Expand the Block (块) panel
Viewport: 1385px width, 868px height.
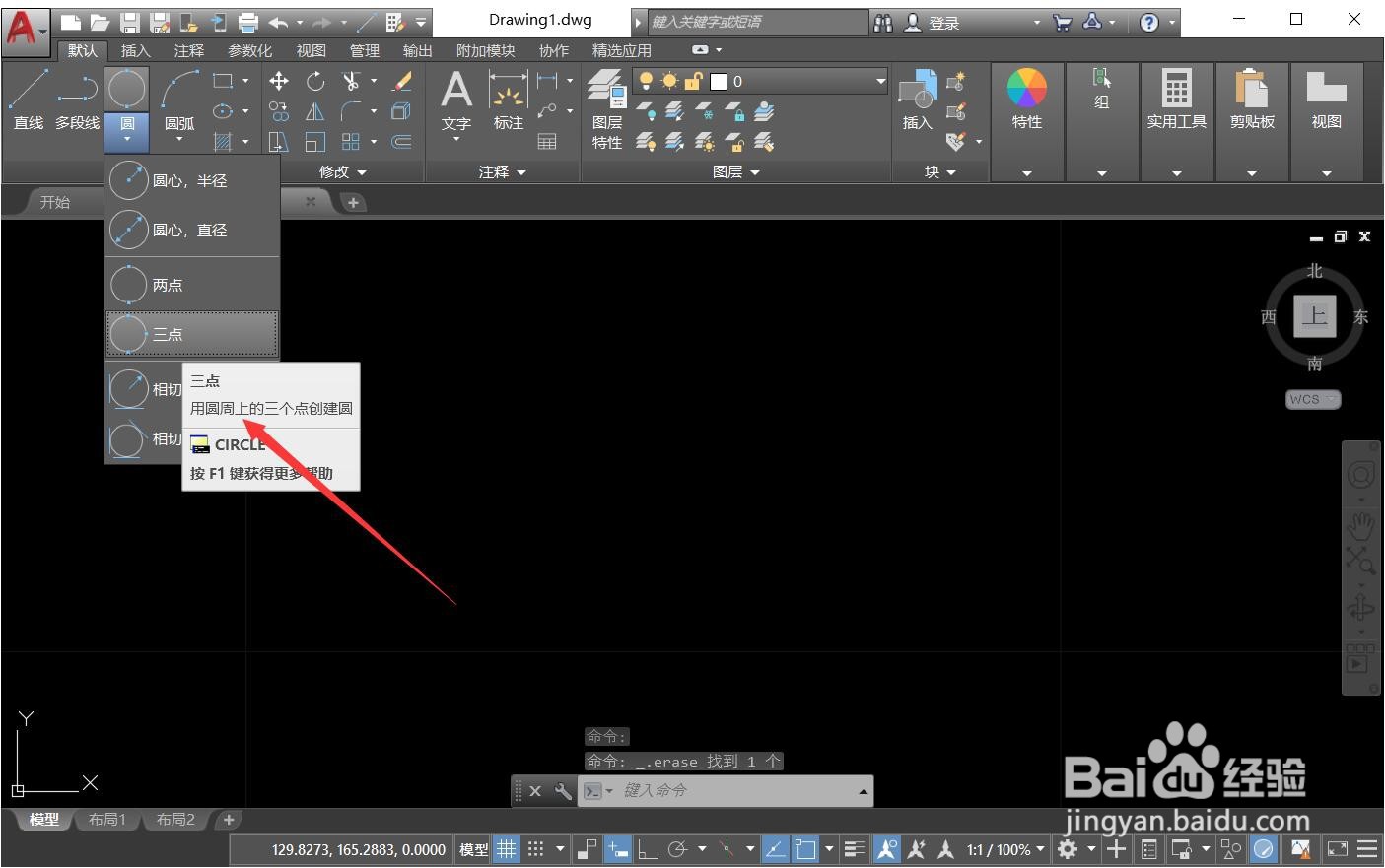tap(939, 171)
